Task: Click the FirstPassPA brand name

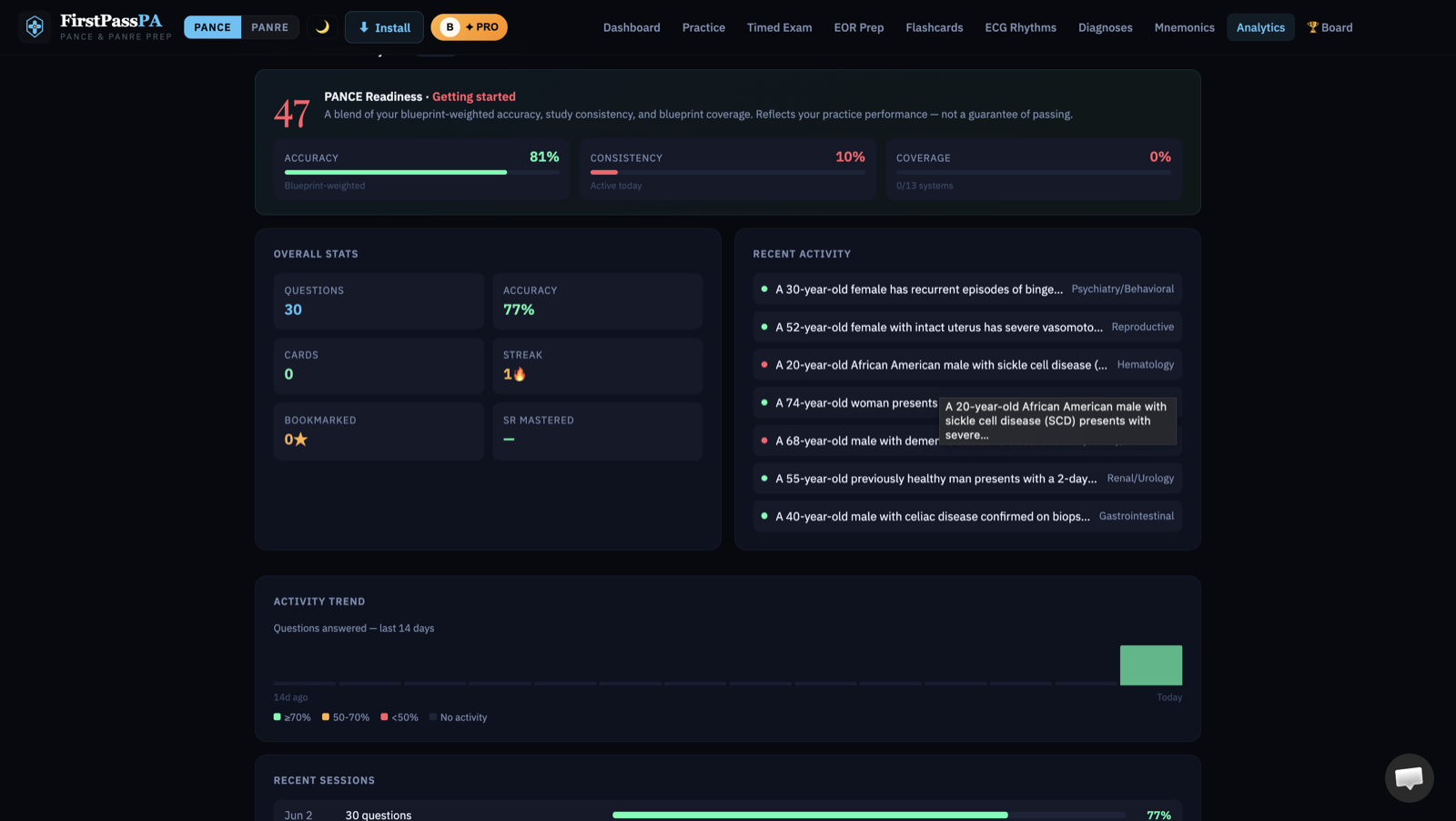Action: tap(111, 21)
